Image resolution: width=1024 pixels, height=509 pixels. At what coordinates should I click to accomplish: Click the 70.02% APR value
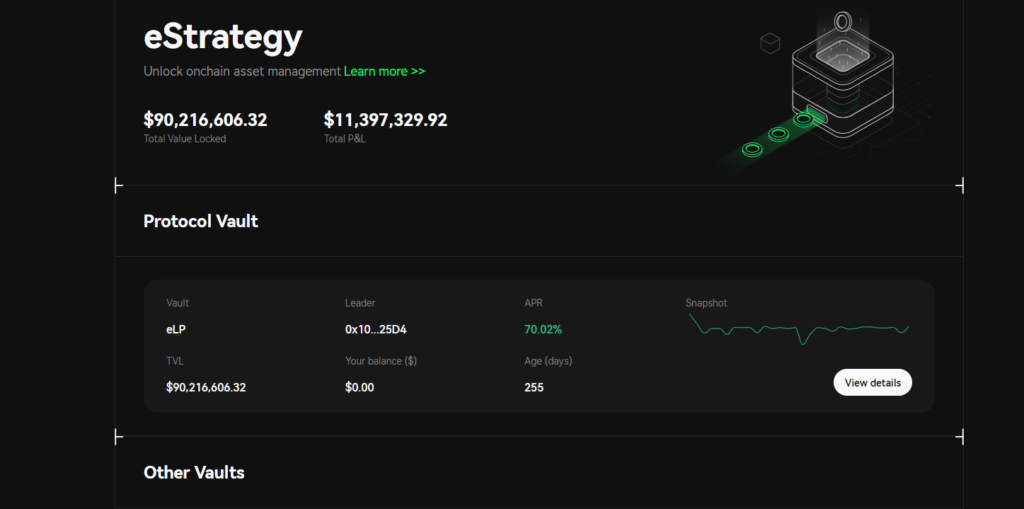(x=543, y=329)
